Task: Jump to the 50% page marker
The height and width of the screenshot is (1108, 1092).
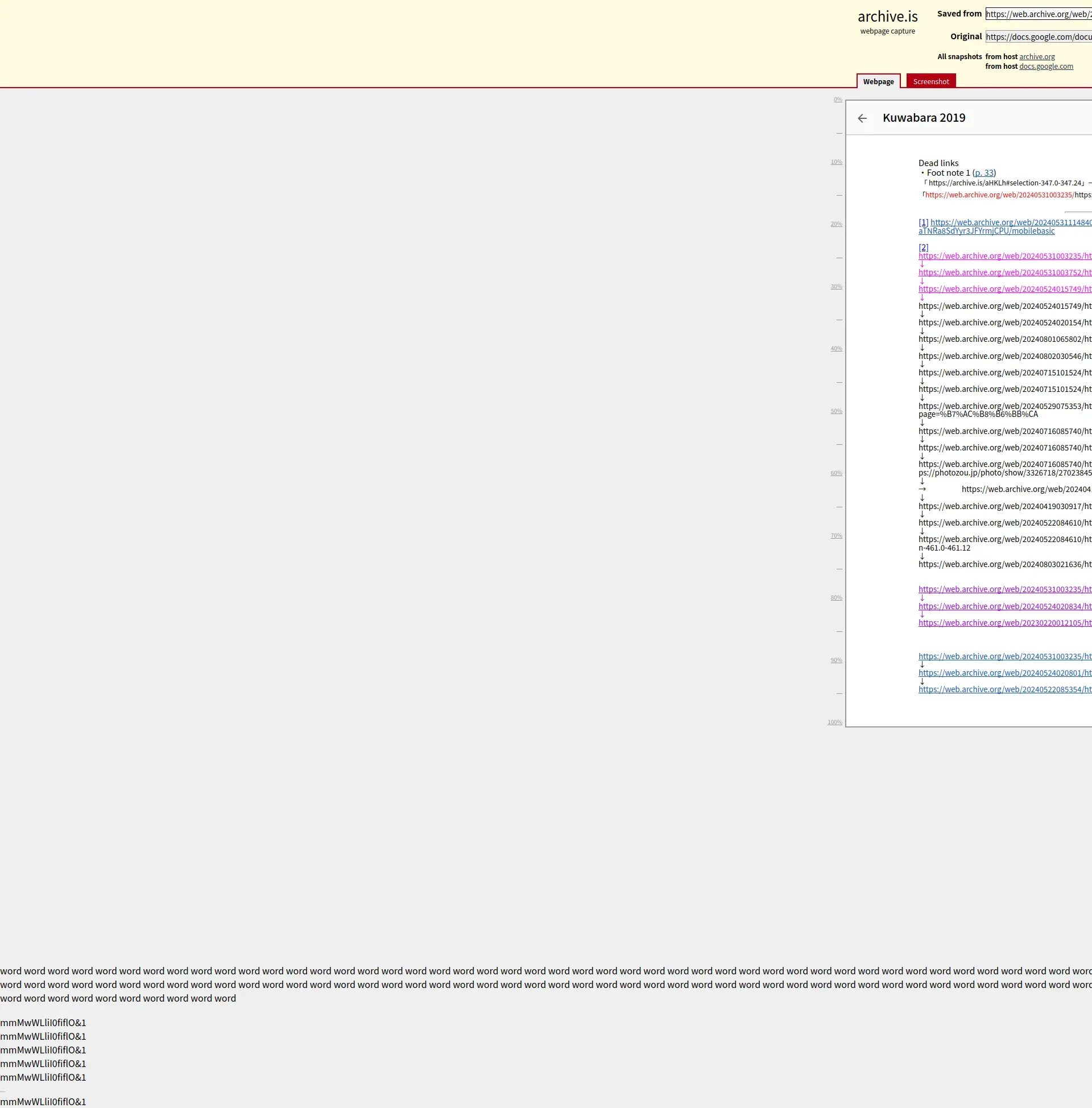Action: (836, 411)
